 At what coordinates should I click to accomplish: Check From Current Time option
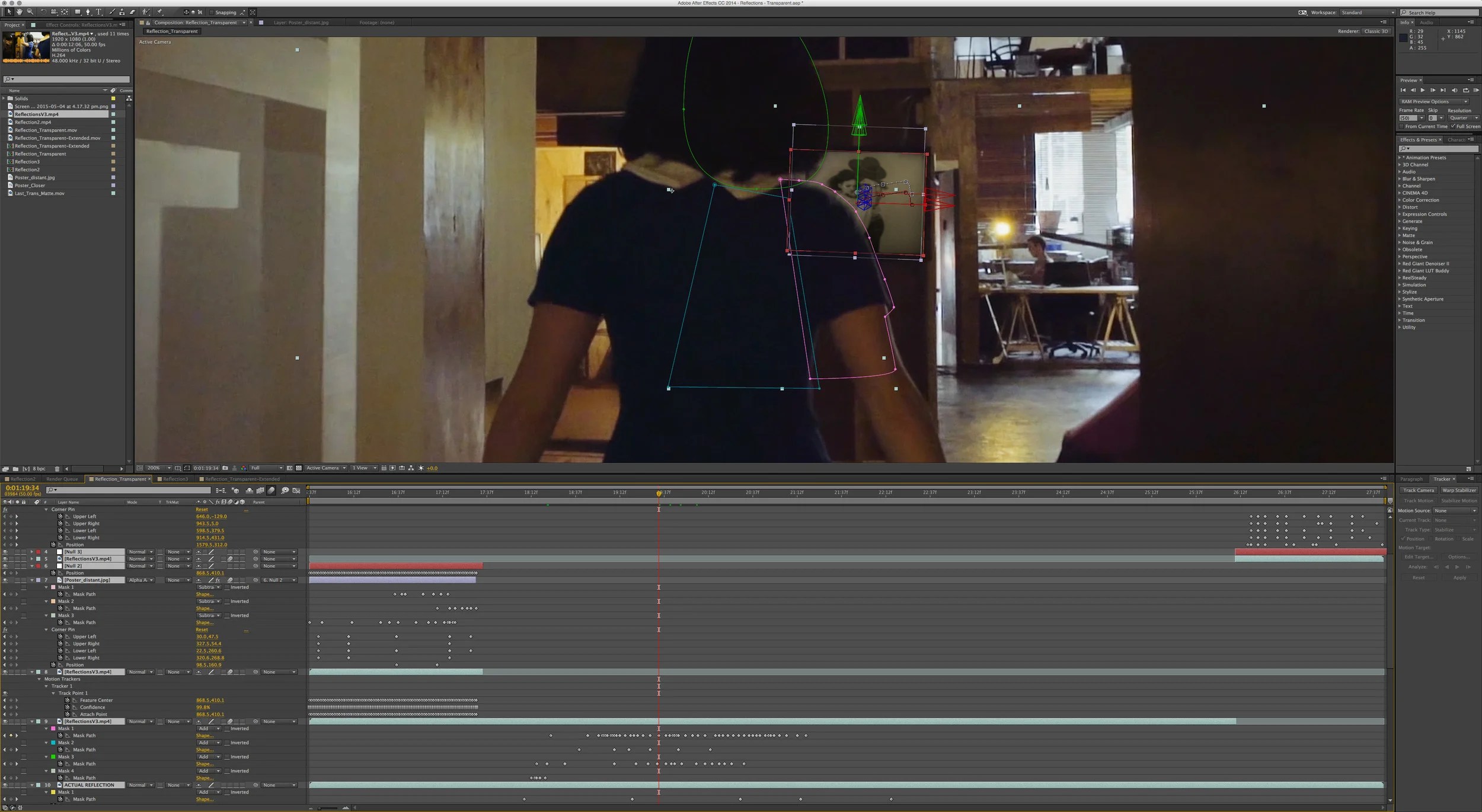point(1401,126)
